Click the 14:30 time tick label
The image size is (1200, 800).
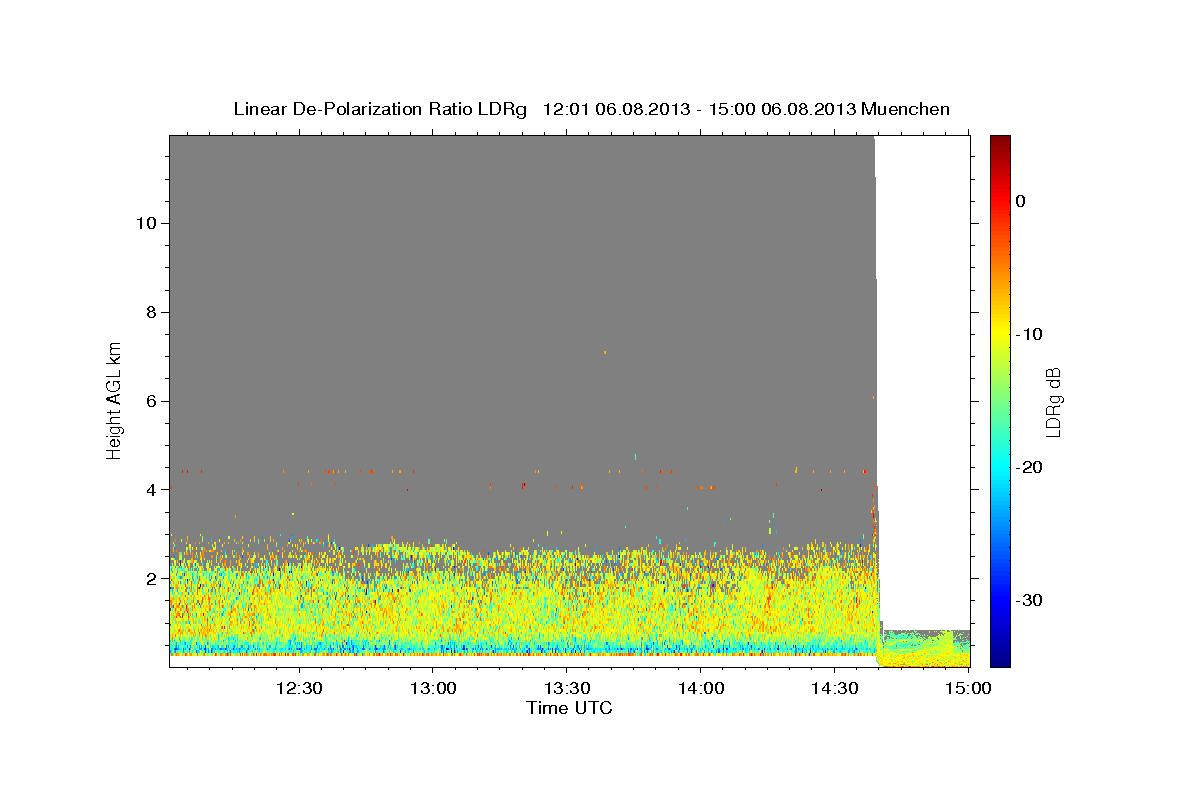834,688
